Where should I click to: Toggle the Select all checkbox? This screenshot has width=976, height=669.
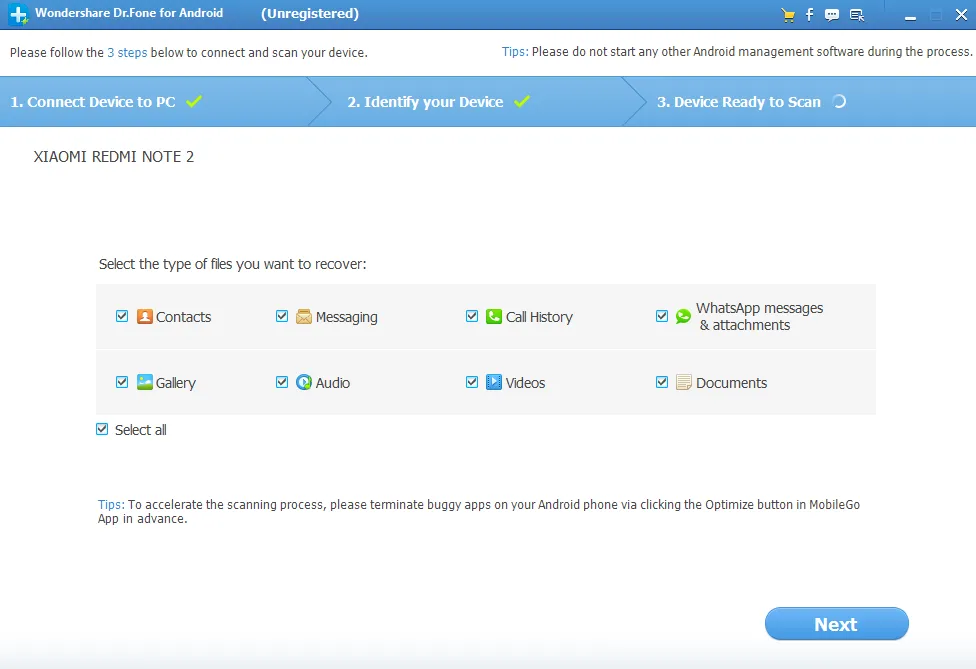click(102, 429)
